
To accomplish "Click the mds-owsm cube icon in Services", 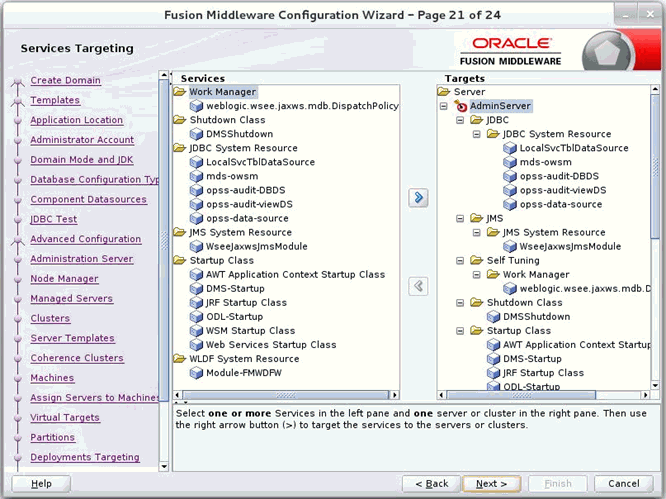I will (x=196, y=176).
